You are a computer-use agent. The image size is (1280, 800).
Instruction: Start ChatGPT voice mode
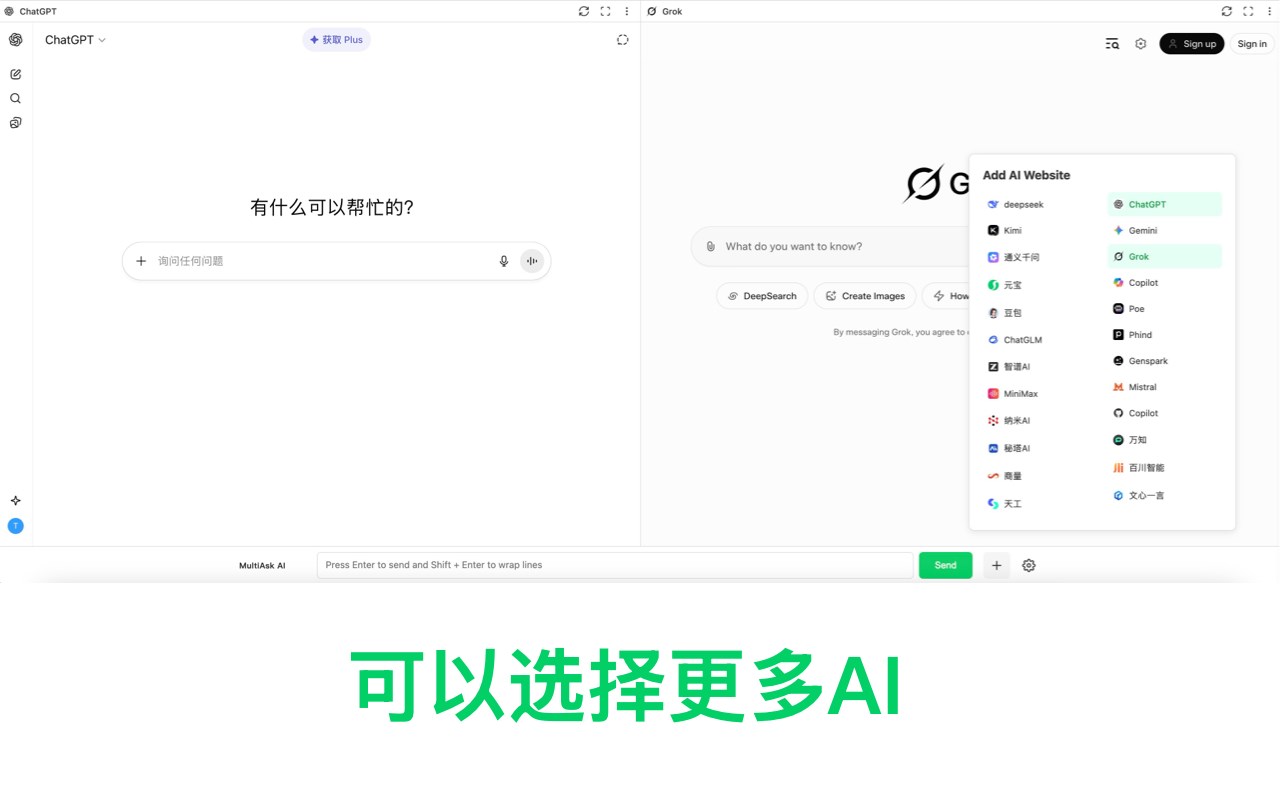pos(532,261)
